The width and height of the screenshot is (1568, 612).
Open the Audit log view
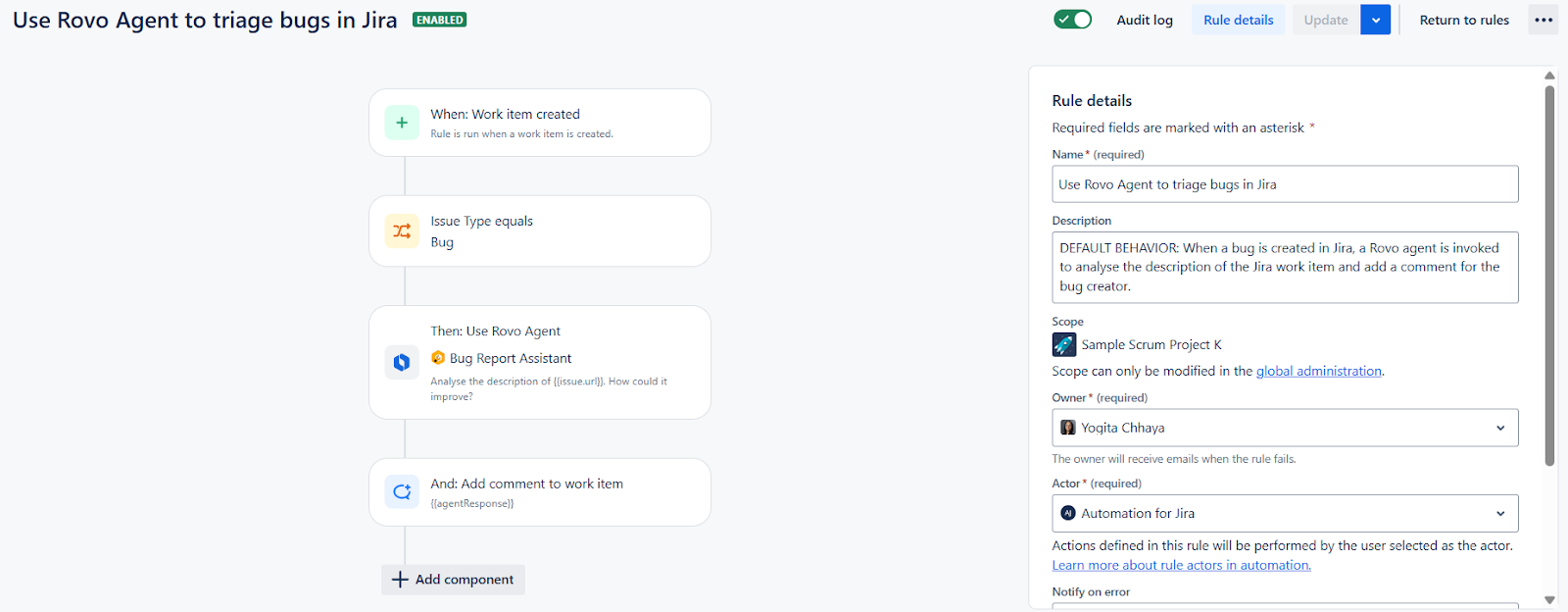pos(1145,20)
